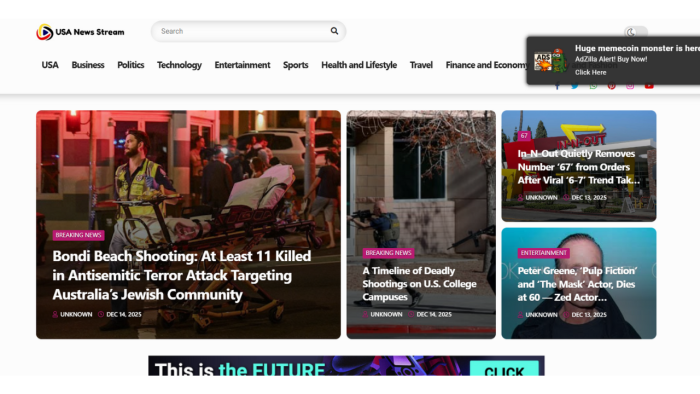Open the Twitter social icon
The height and width of the screenshot is (394, 700).
tap(575, 86)
